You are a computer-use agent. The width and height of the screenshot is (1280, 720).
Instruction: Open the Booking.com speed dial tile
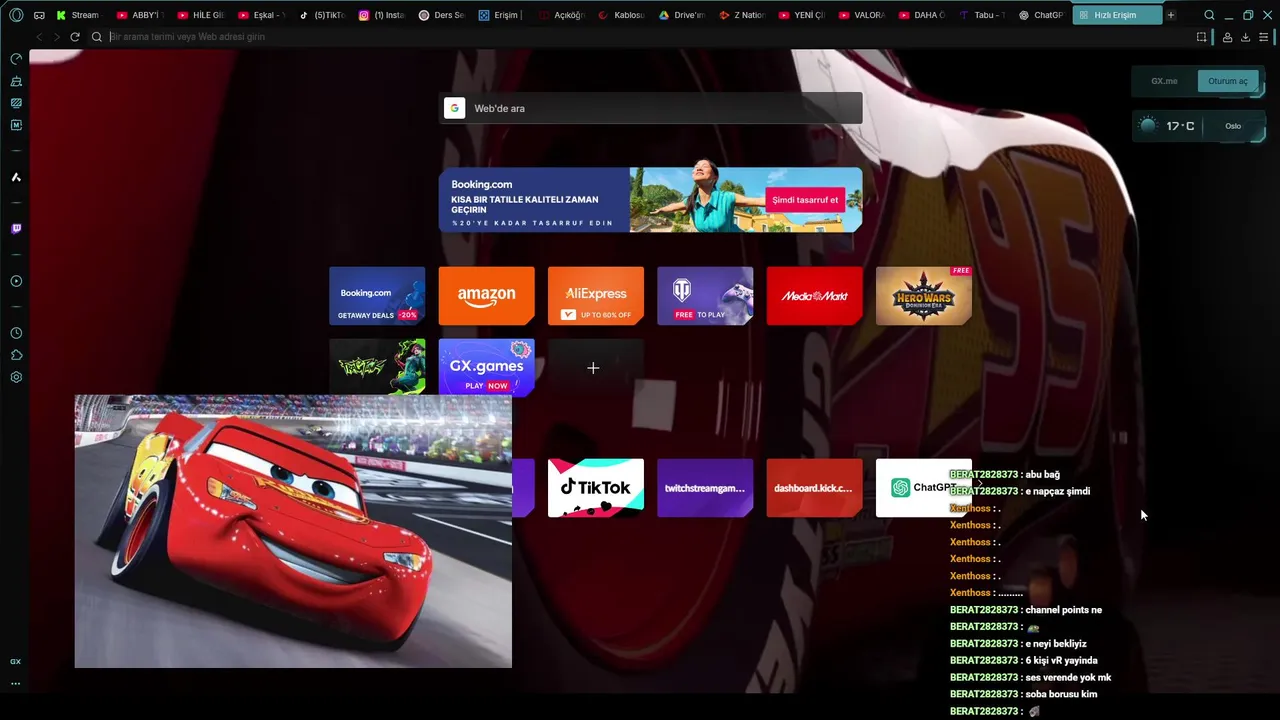coord(377,296)
